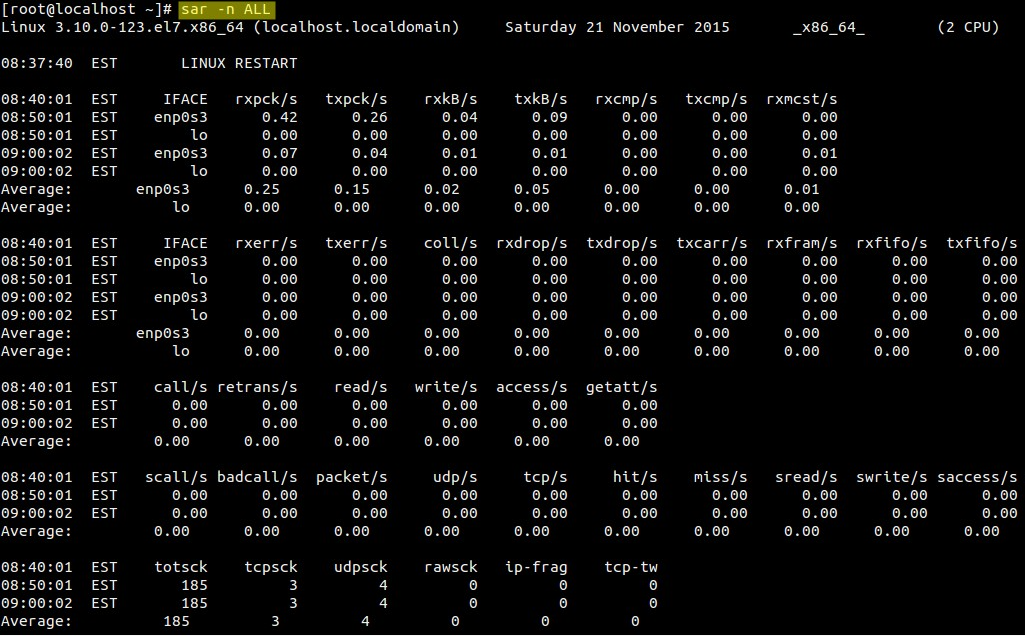The width and height of the screenshot is (1025, 636).
Task: Click the 'txfifo/s' column header
Action: 982,243
